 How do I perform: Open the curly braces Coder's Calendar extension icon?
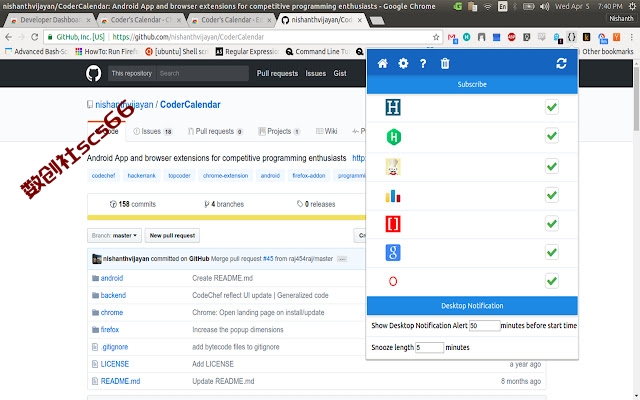pyautogui.click(x=571, y=37)
